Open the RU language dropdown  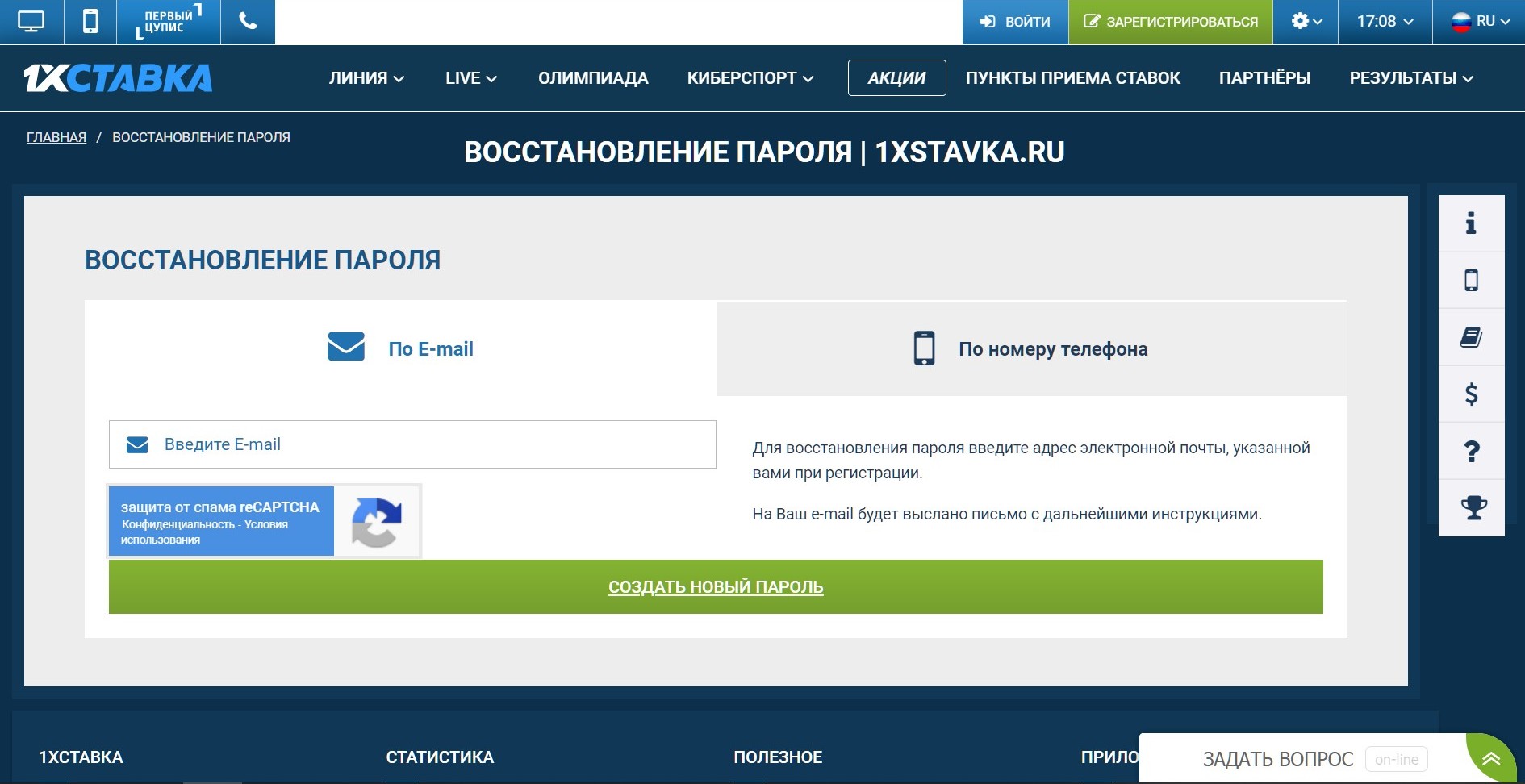click(1479, 22)
